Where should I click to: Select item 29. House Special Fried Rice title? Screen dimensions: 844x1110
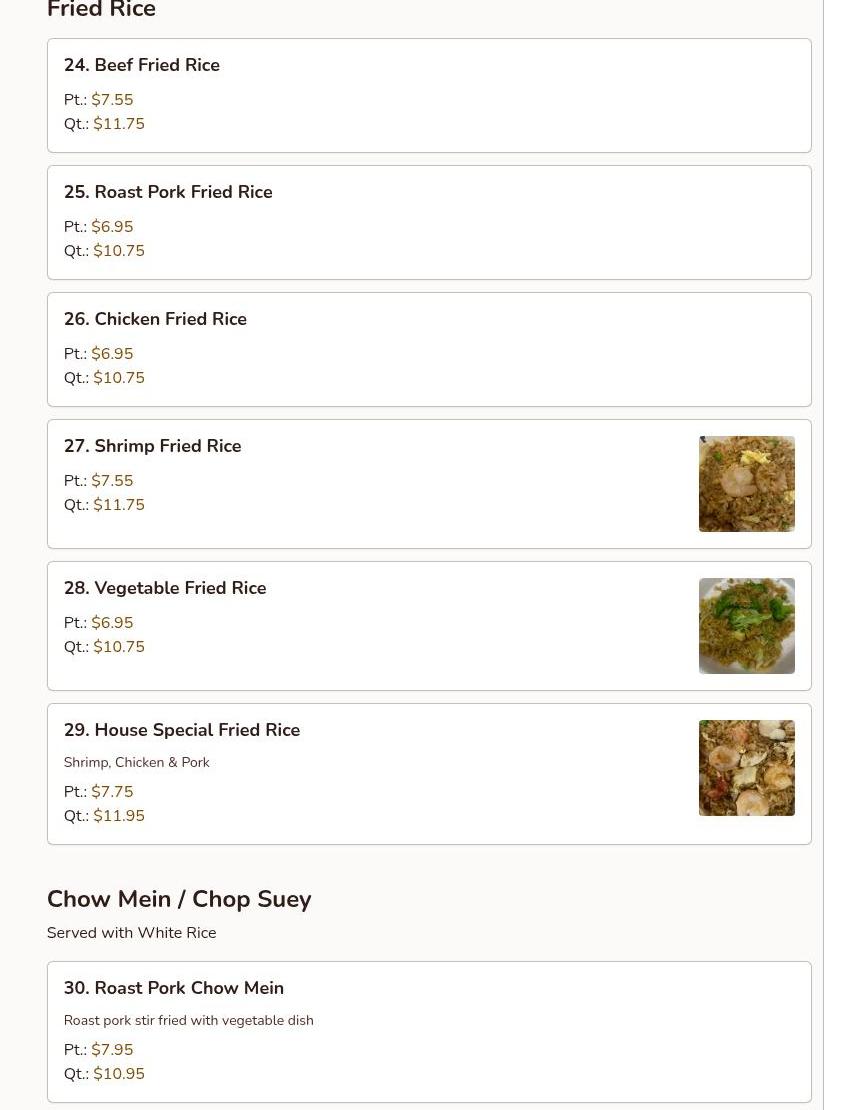182,730
